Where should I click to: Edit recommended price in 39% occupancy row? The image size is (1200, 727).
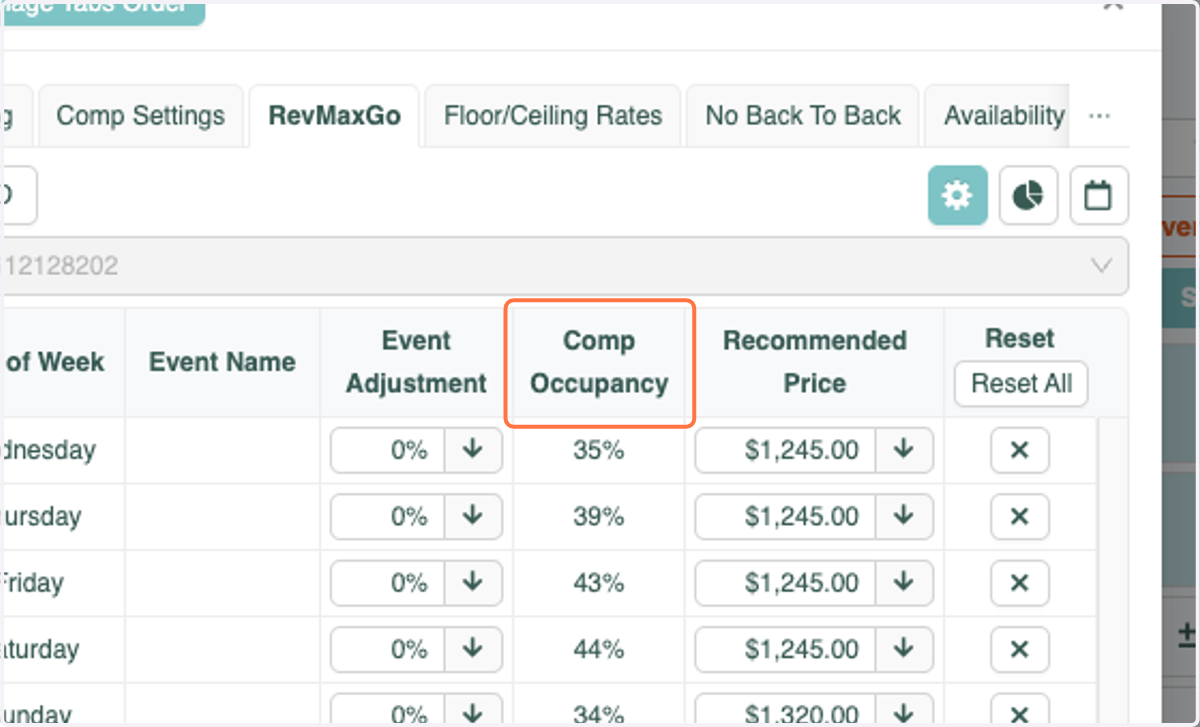pos(786,516)
